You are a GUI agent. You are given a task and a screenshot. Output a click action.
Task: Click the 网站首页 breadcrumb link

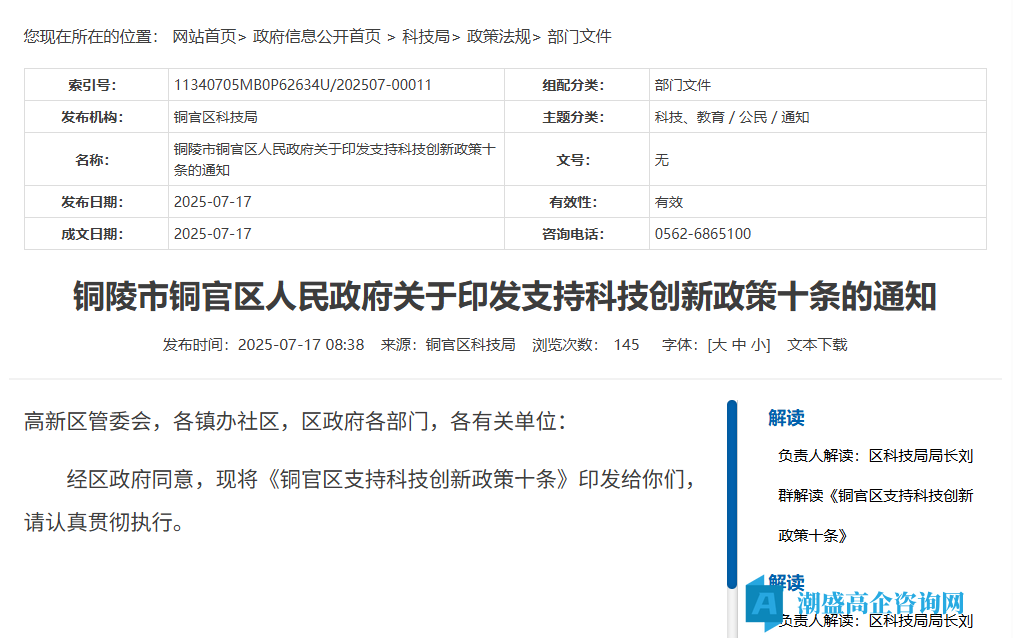click(205, 37)
